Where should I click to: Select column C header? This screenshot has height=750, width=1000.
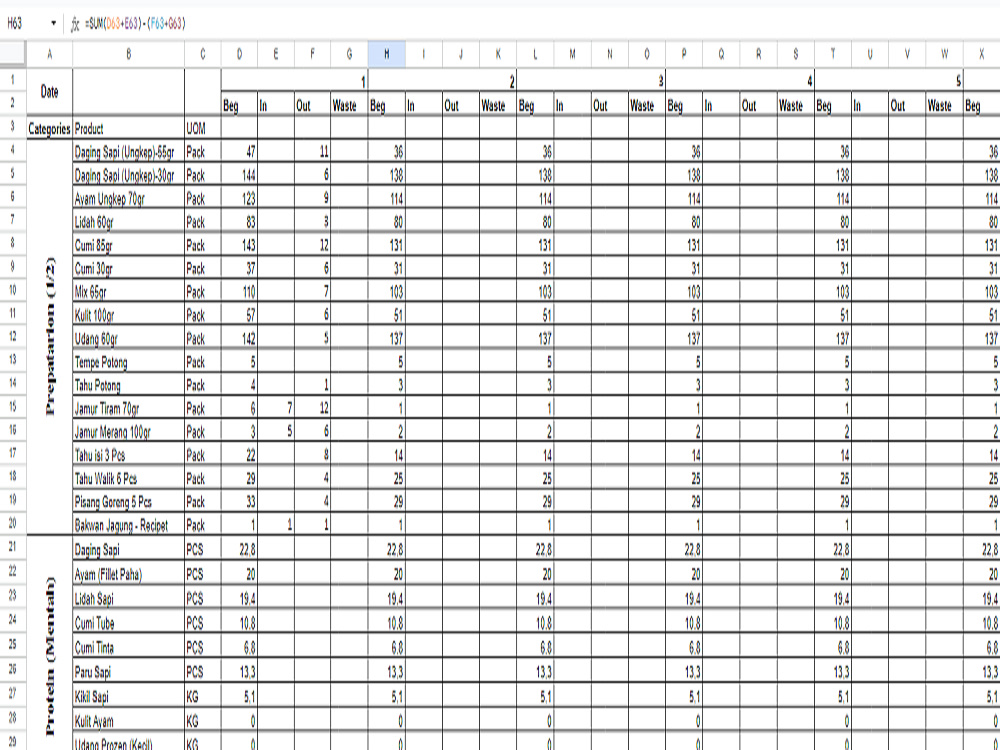click(203, 55)
